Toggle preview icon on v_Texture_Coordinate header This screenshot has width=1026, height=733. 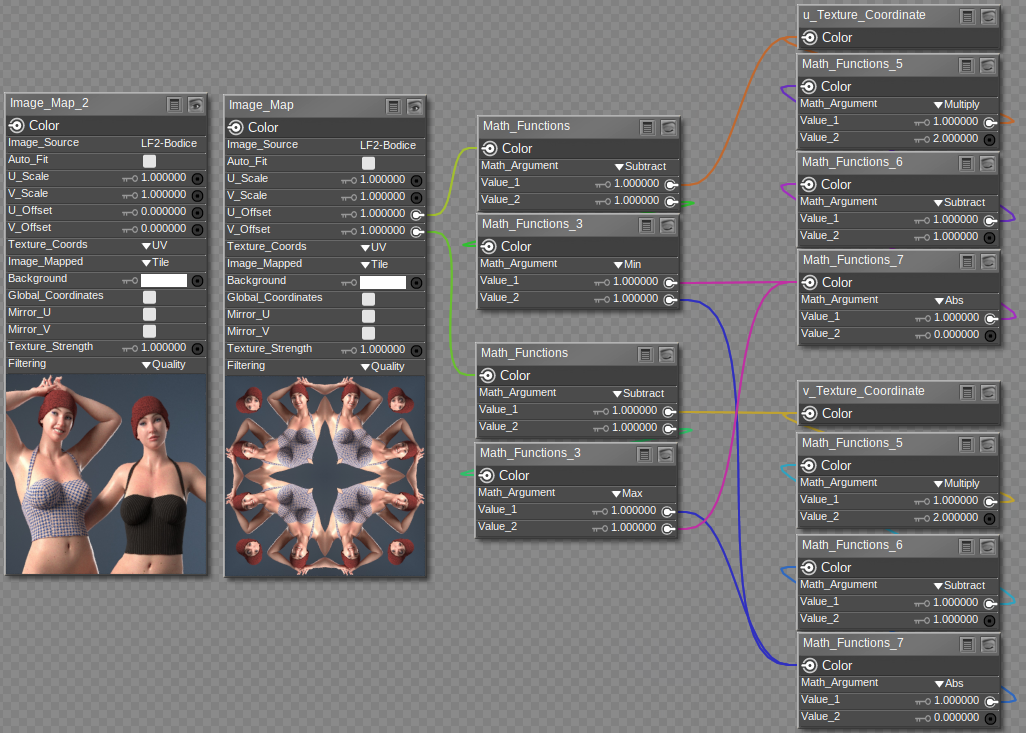[x=988, y=392]
